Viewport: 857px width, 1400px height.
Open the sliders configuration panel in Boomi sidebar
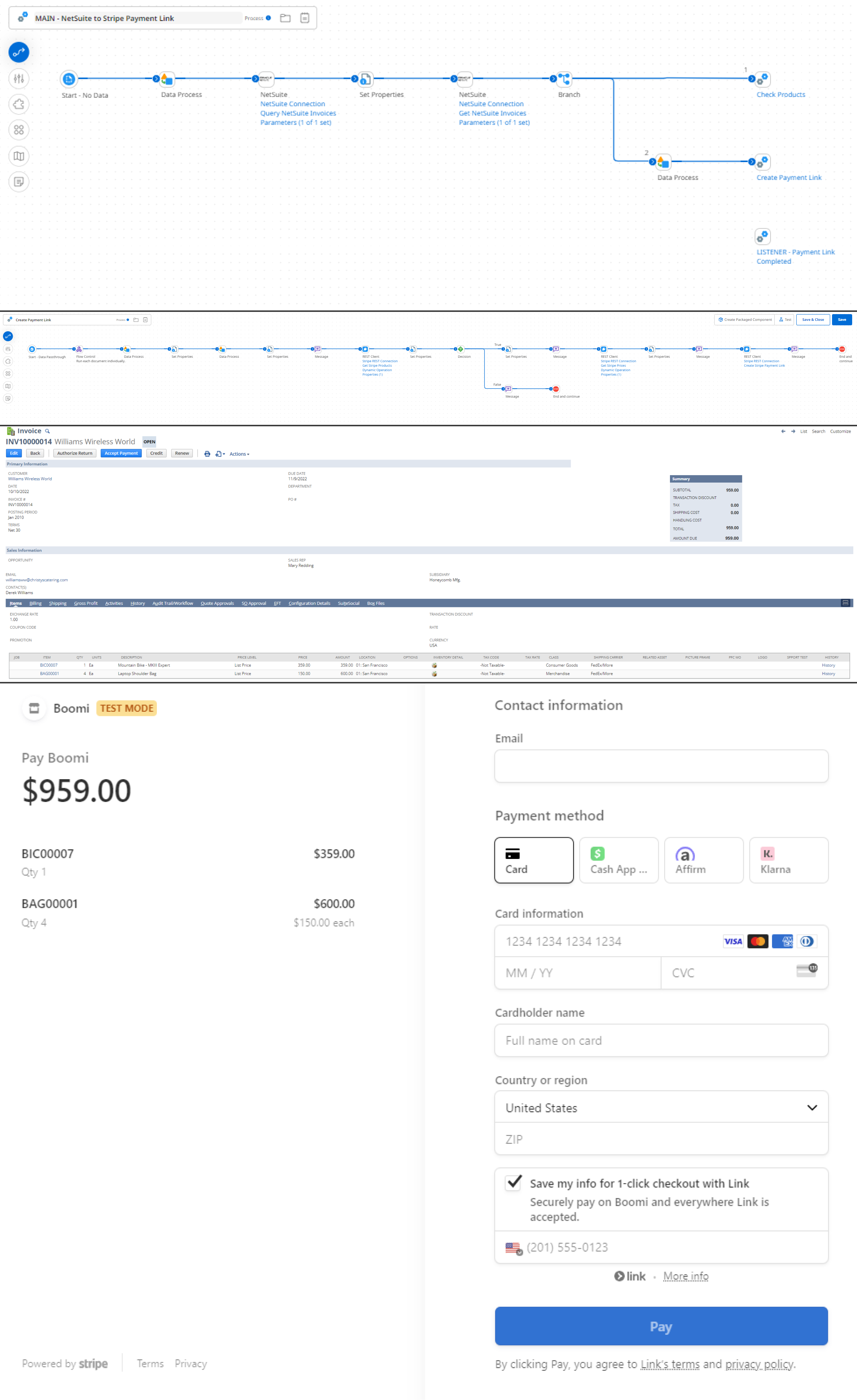pos(19,79)
